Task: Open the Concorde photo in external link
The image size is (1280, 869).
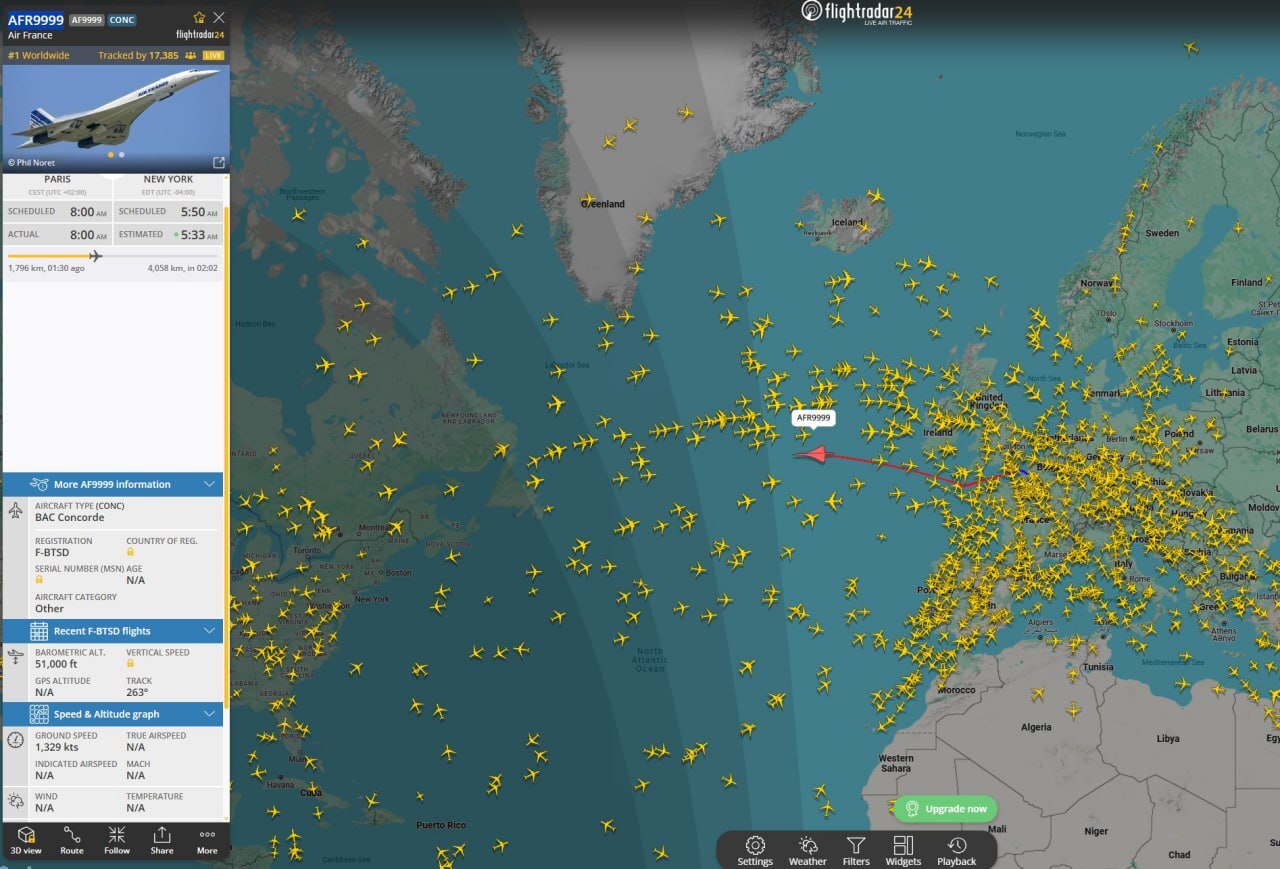Action: [x=219, y=162]
